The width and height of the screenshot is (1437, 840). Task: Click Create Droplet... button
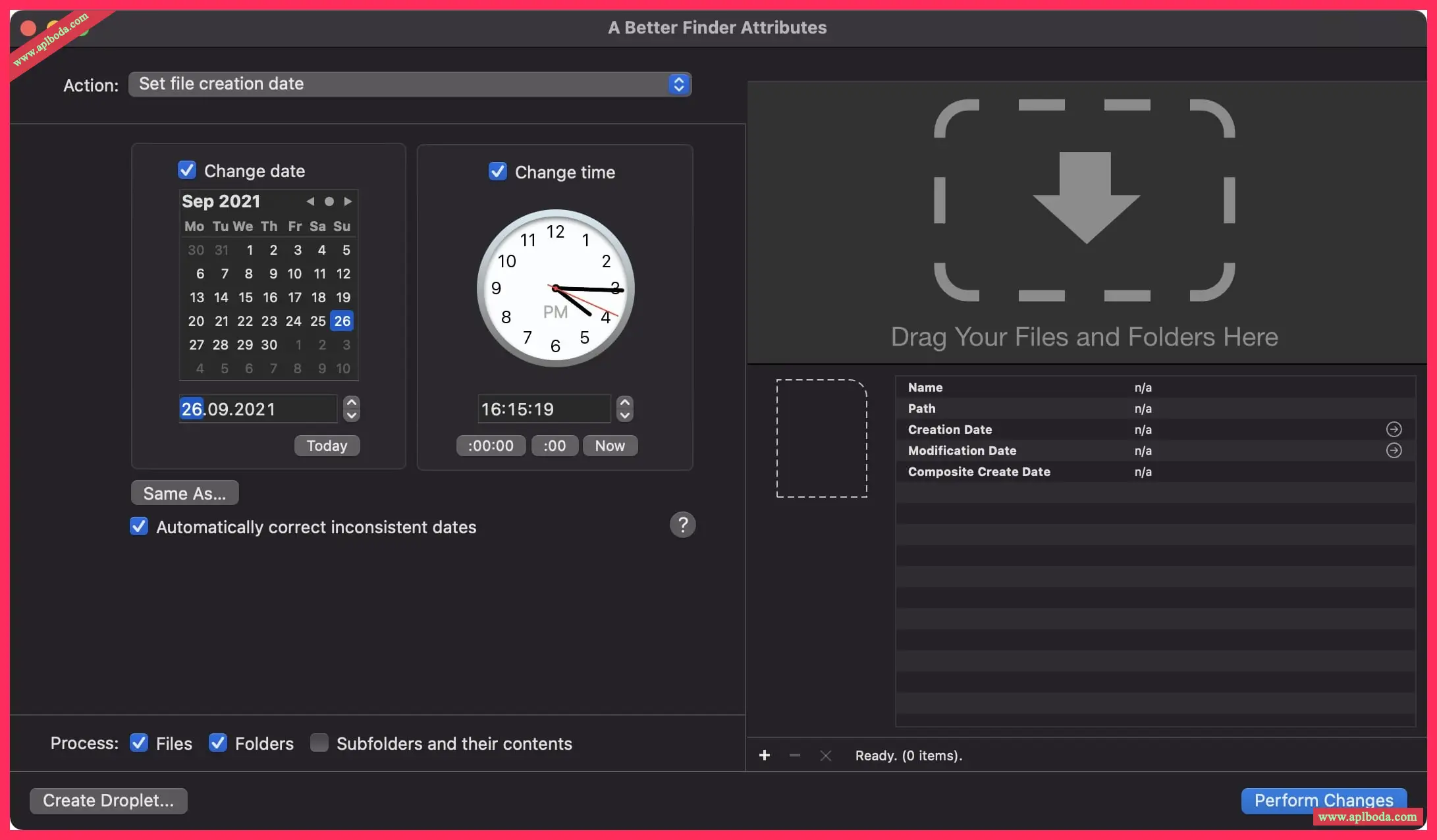point(109,801)
